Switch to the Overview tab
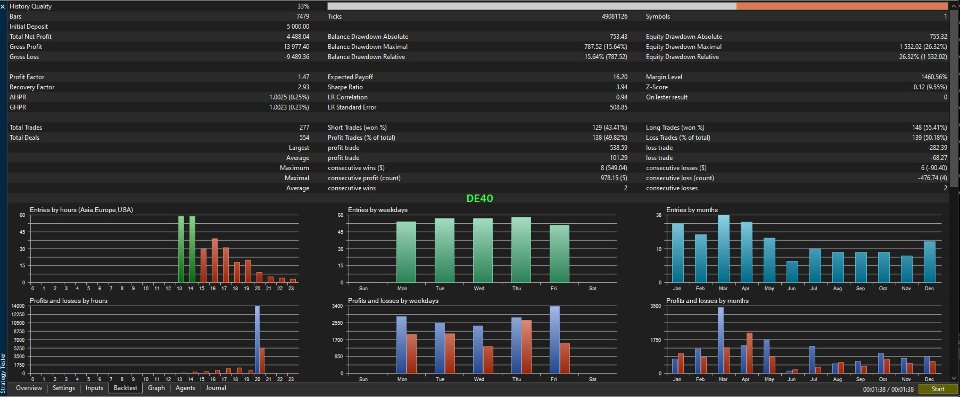Image resolution: width=960 pixels, height=397 pixels. (29, 388)
